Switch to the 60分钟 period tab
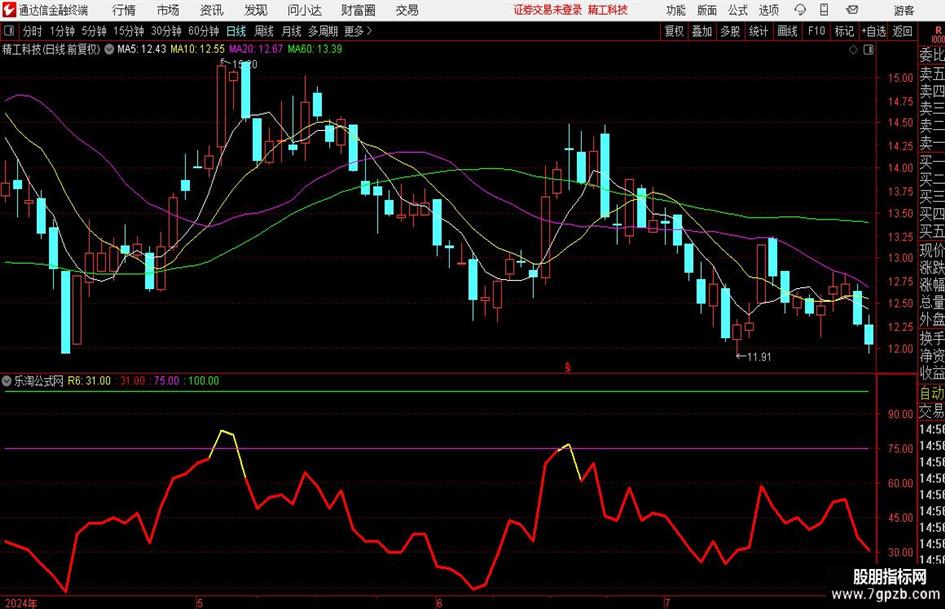 point(204,31)
